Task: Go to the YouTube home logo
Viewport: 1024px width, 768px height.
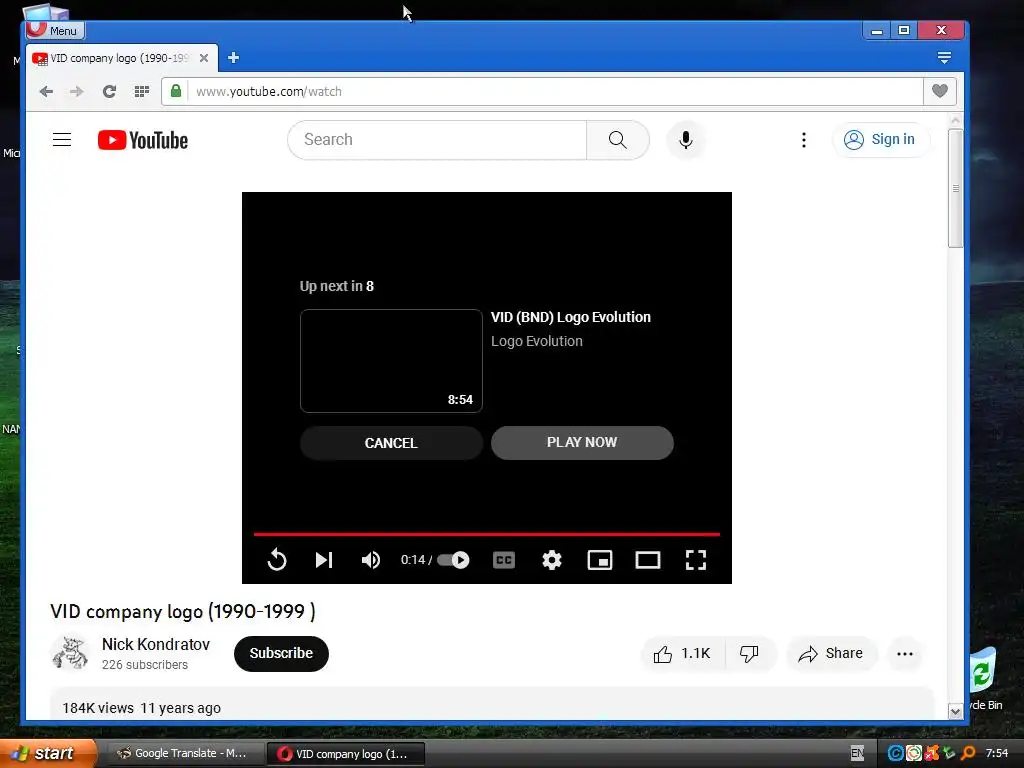Action: [x=142, y=140]
